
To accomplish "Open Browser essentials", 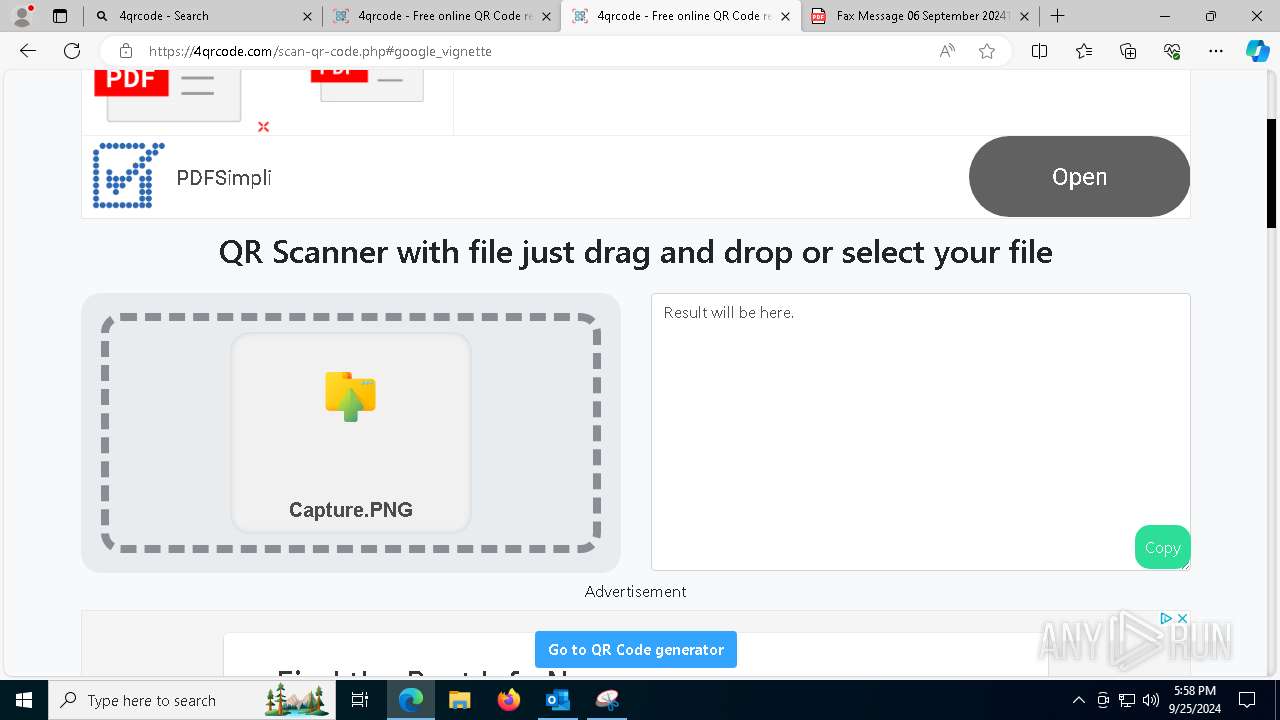I will point(1172,51).
